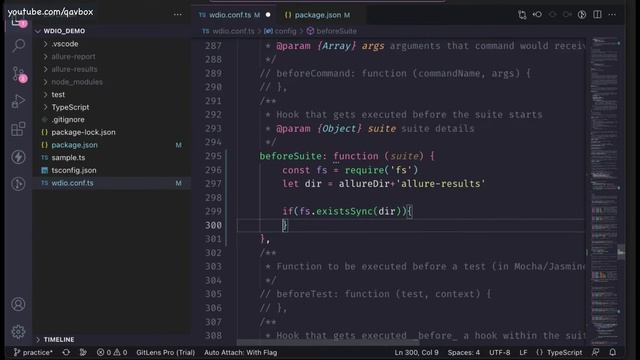Open notifications bell
This screenshot has width=640, height=360.
pyautogui.click(x=613, y=352)
